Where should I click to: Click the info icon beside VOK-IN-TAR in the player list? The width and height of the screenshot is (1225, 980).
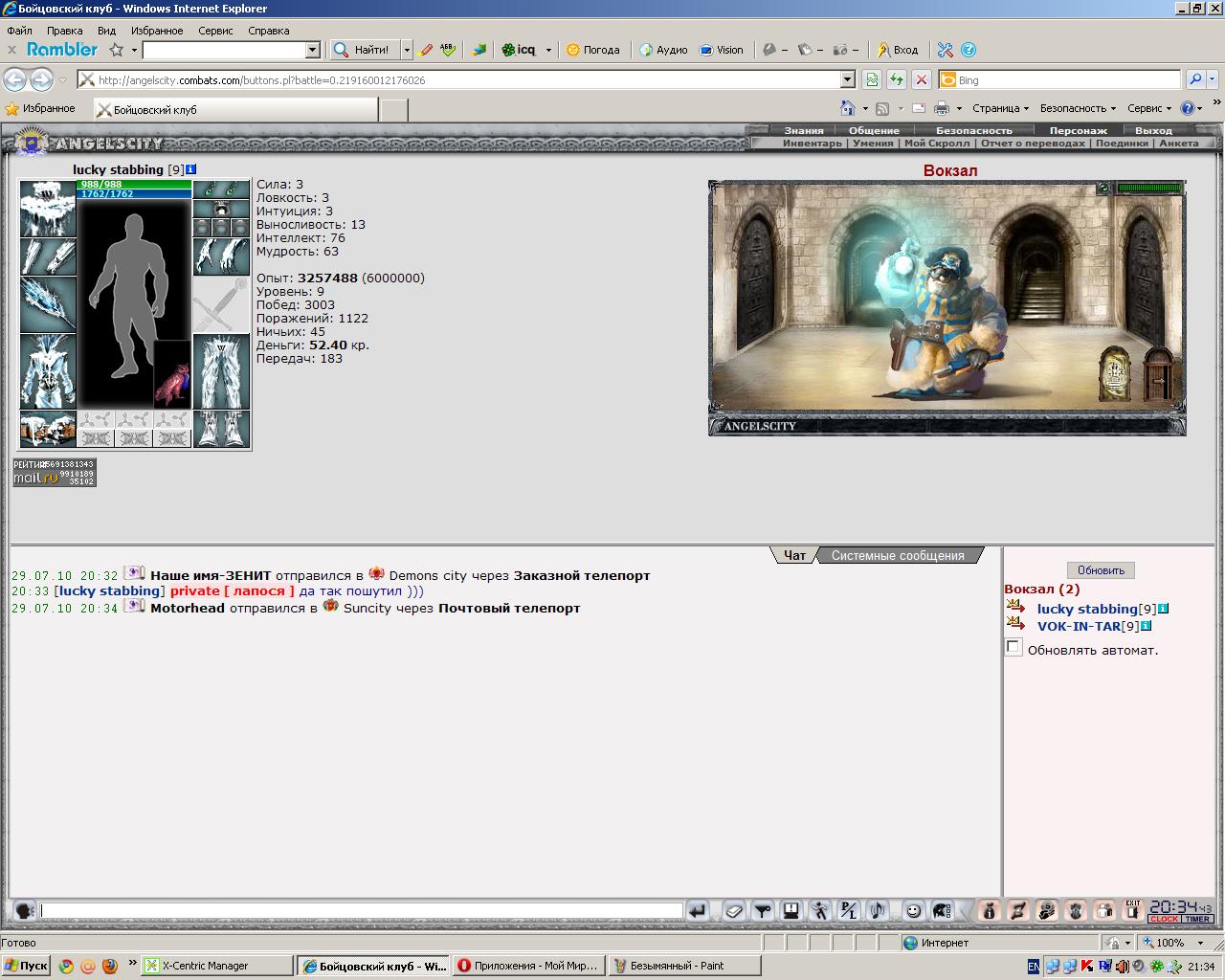[1146, 626]
